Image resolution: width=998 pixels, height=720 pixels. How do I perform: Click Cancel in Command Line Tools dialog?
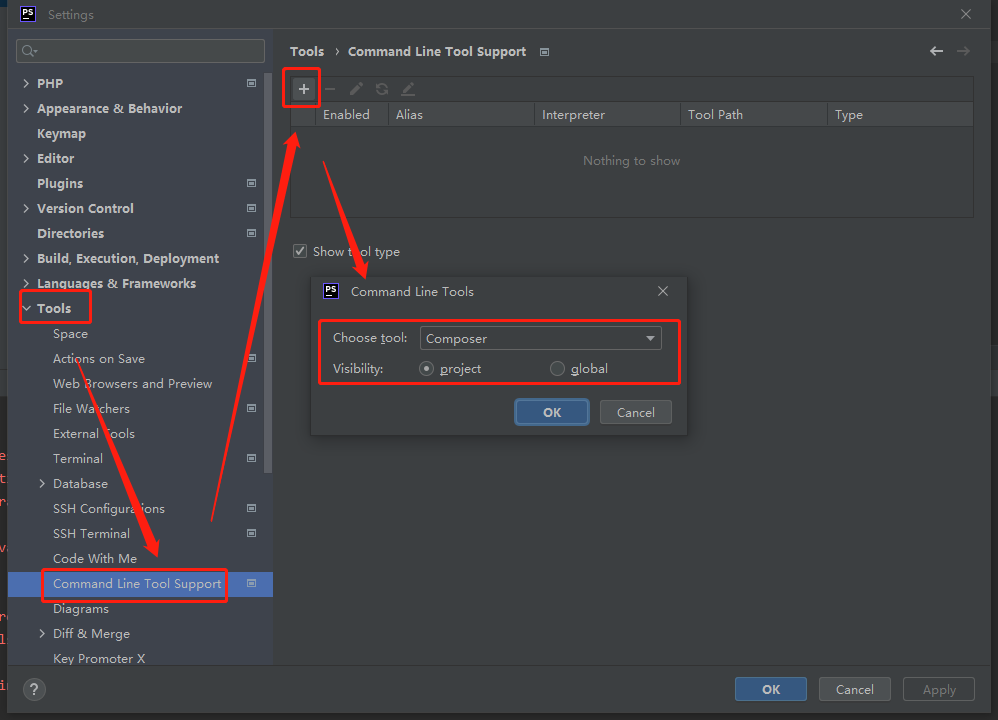click(x=635, y=412)
